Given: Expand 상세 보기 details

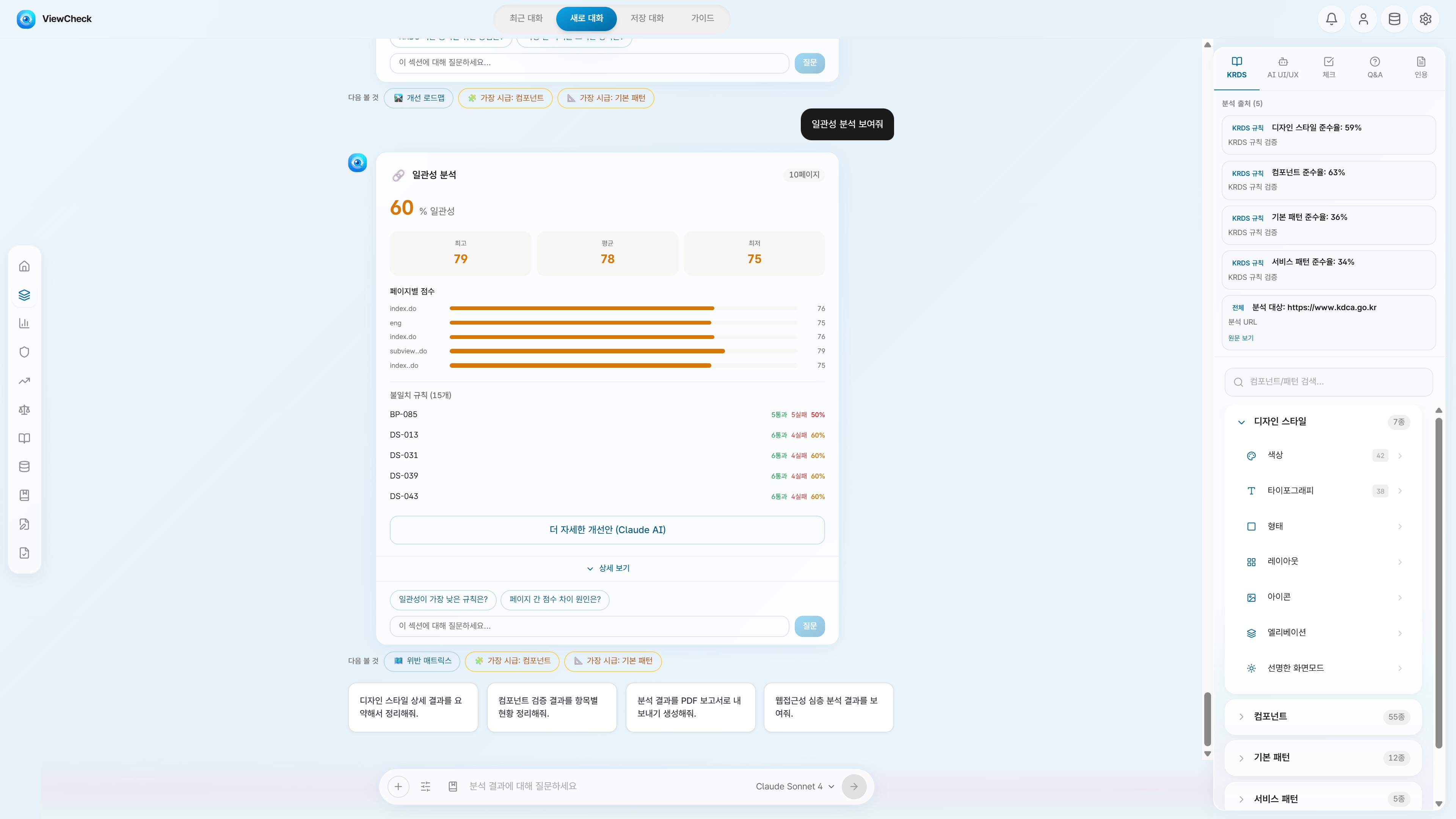Looking at the screenshot, I should click(x=607, y=568).
